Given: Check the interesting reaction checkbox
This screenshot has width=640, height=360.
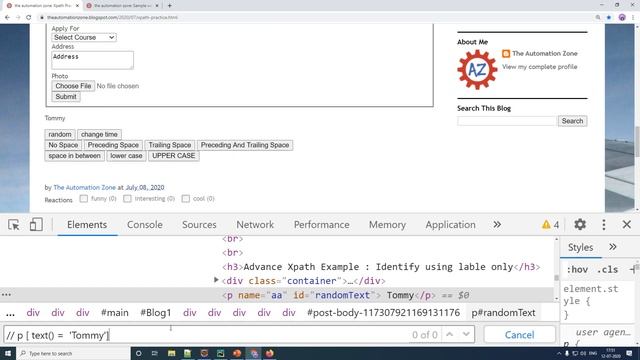Looking at the screenshot, I should (x=127, y=198).
